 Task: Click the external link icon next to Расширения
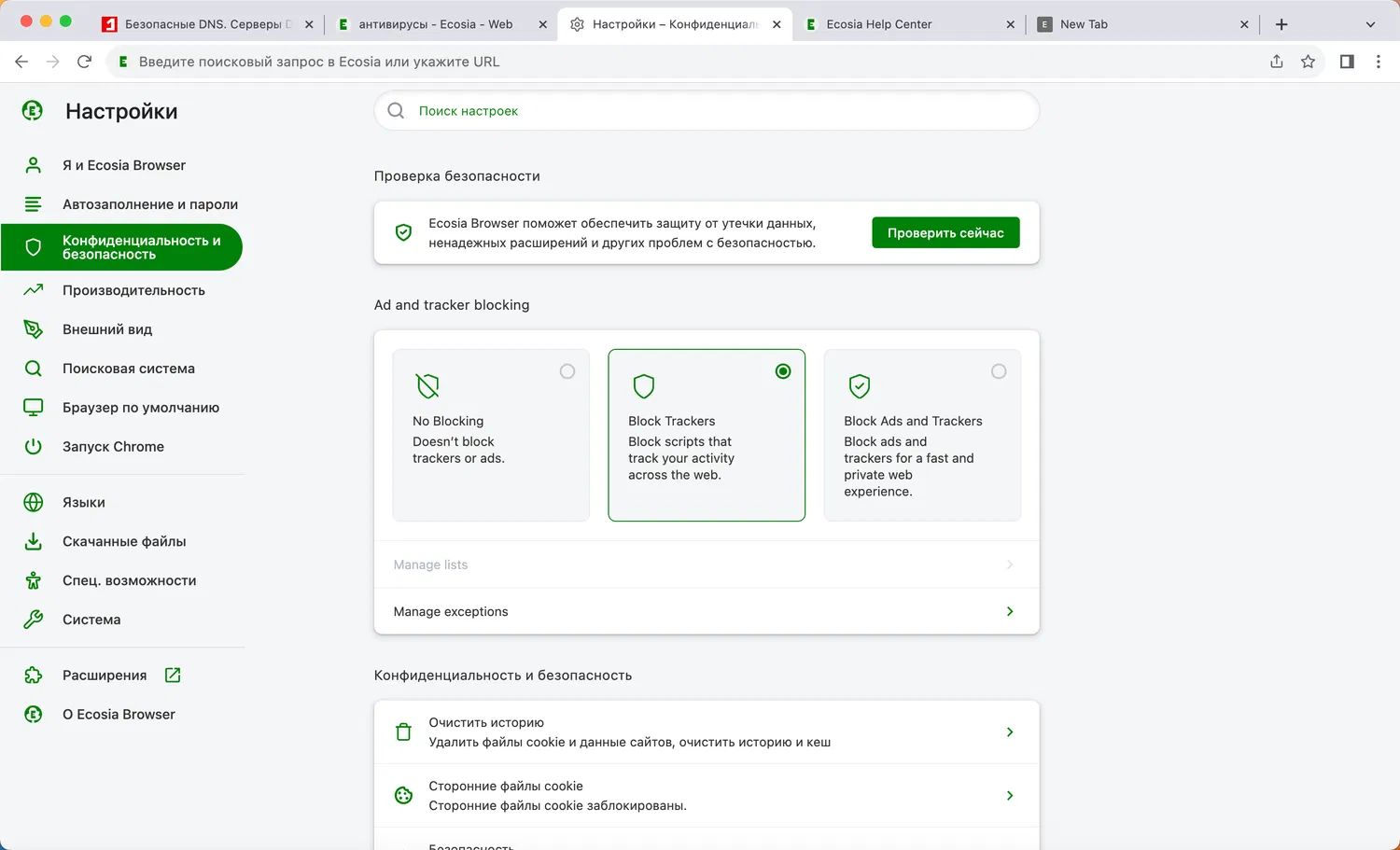(173, 675)
